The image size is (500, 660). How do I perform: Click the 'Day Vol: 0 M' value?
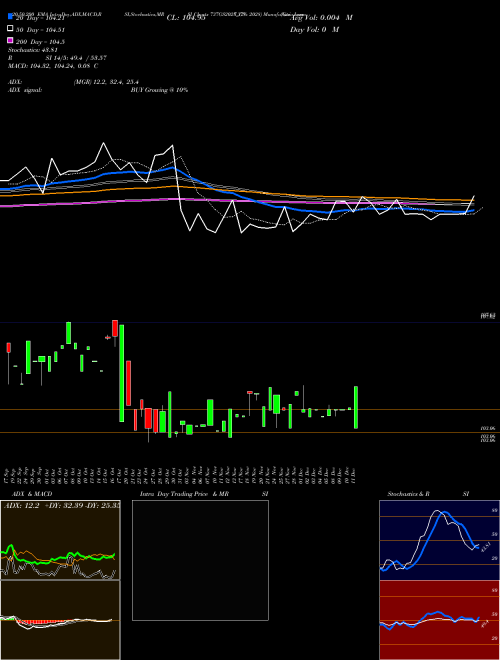tap(314, 29)
